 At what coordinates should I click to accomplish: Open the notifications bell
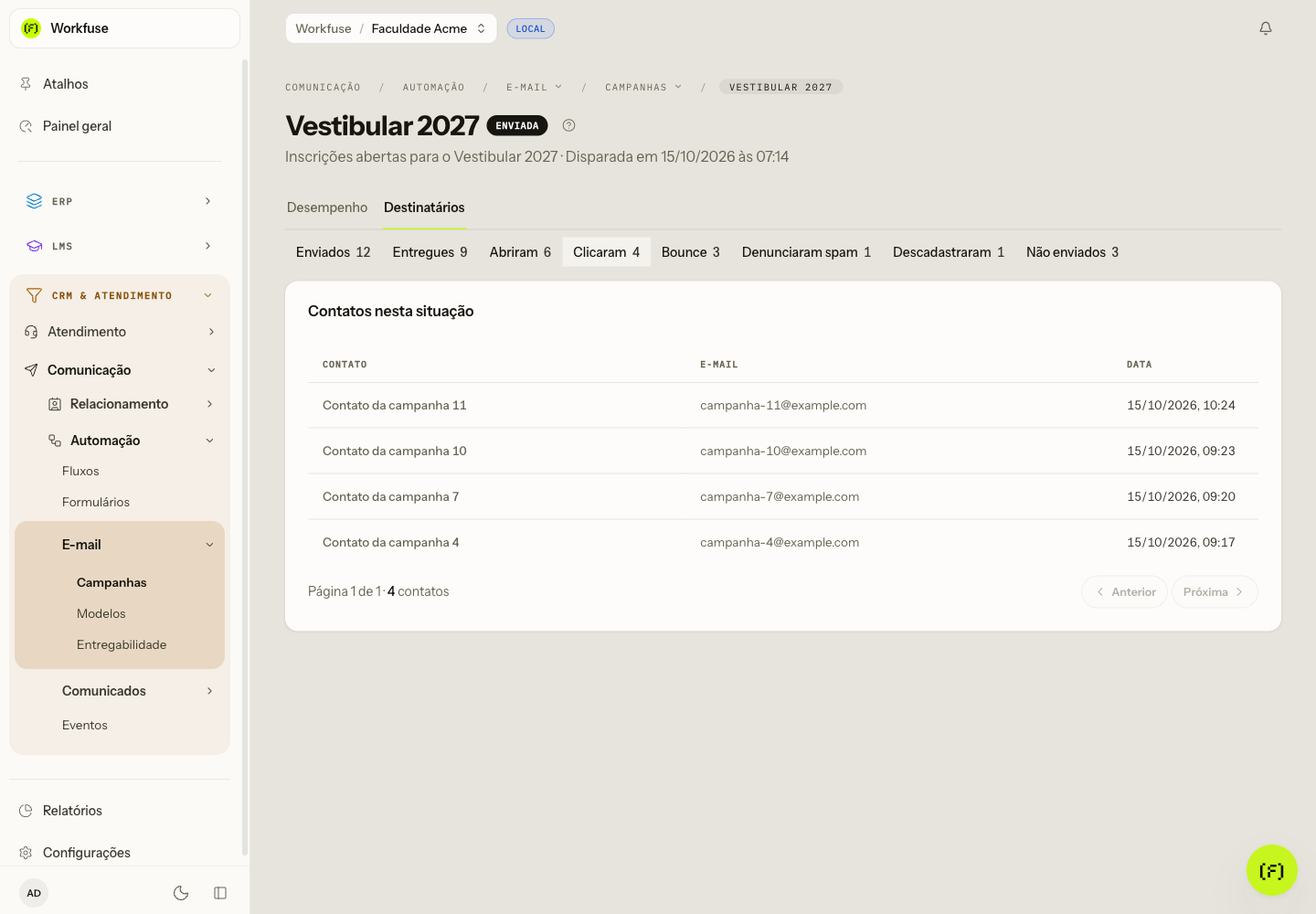pos(1266,28)
